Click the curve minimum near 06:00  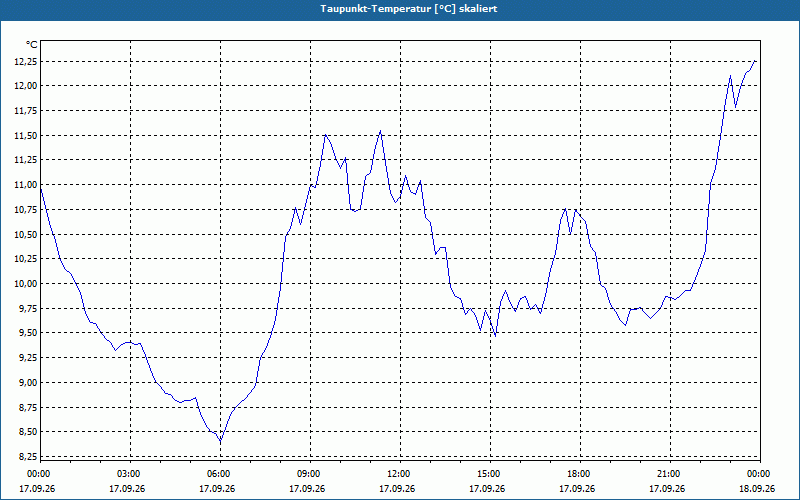pos(220,441)
